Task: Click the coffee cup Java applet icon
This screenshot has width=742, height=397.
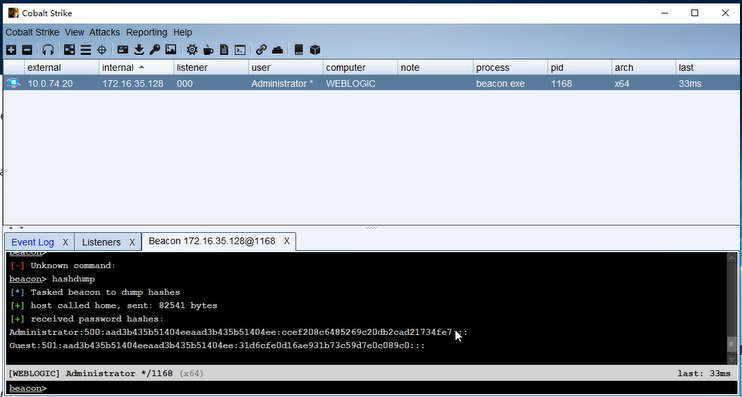Action: (x=208, y=50)
